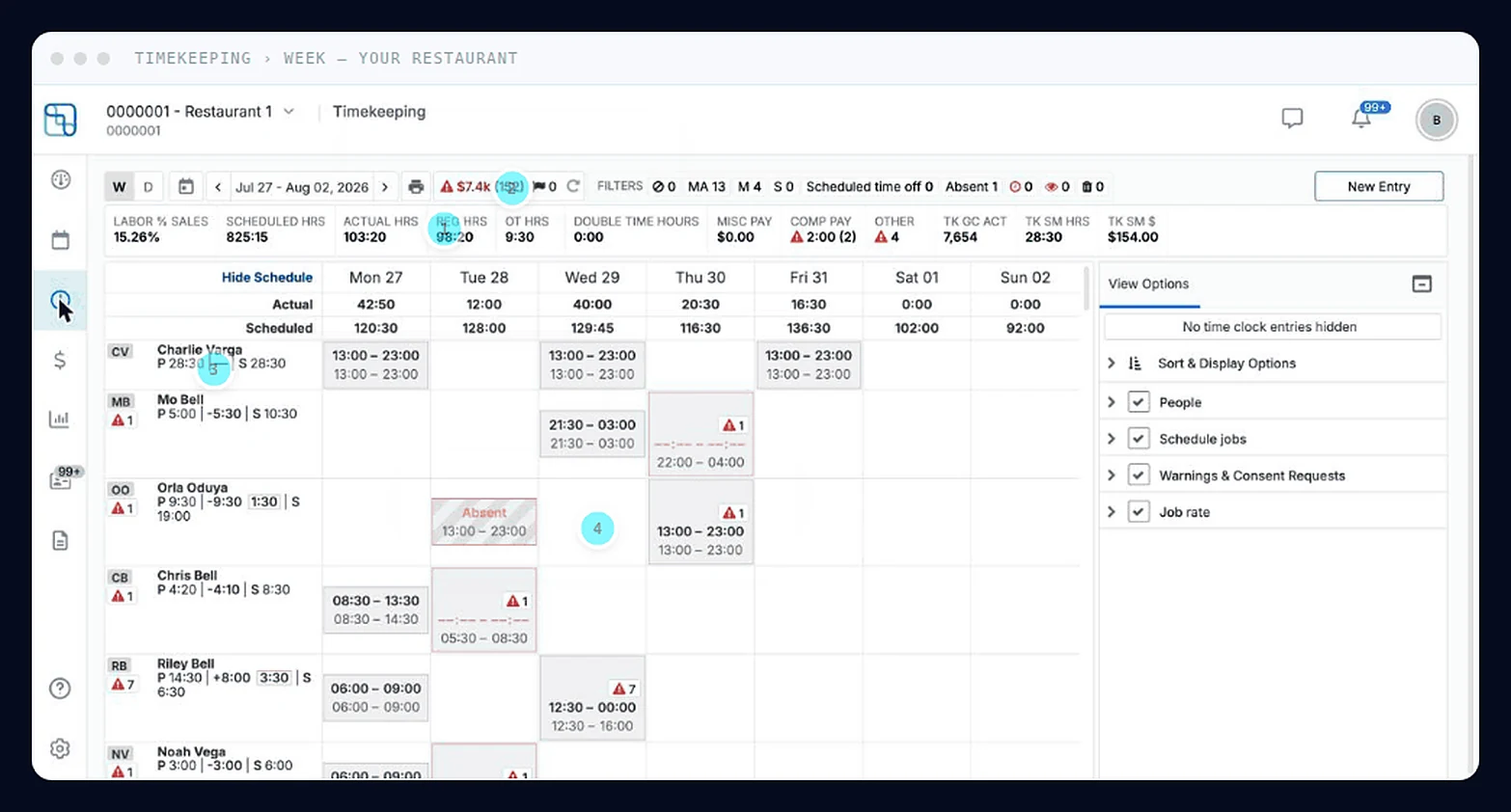Switch to Day view D toggle
1511x812 pixels.
148,186
